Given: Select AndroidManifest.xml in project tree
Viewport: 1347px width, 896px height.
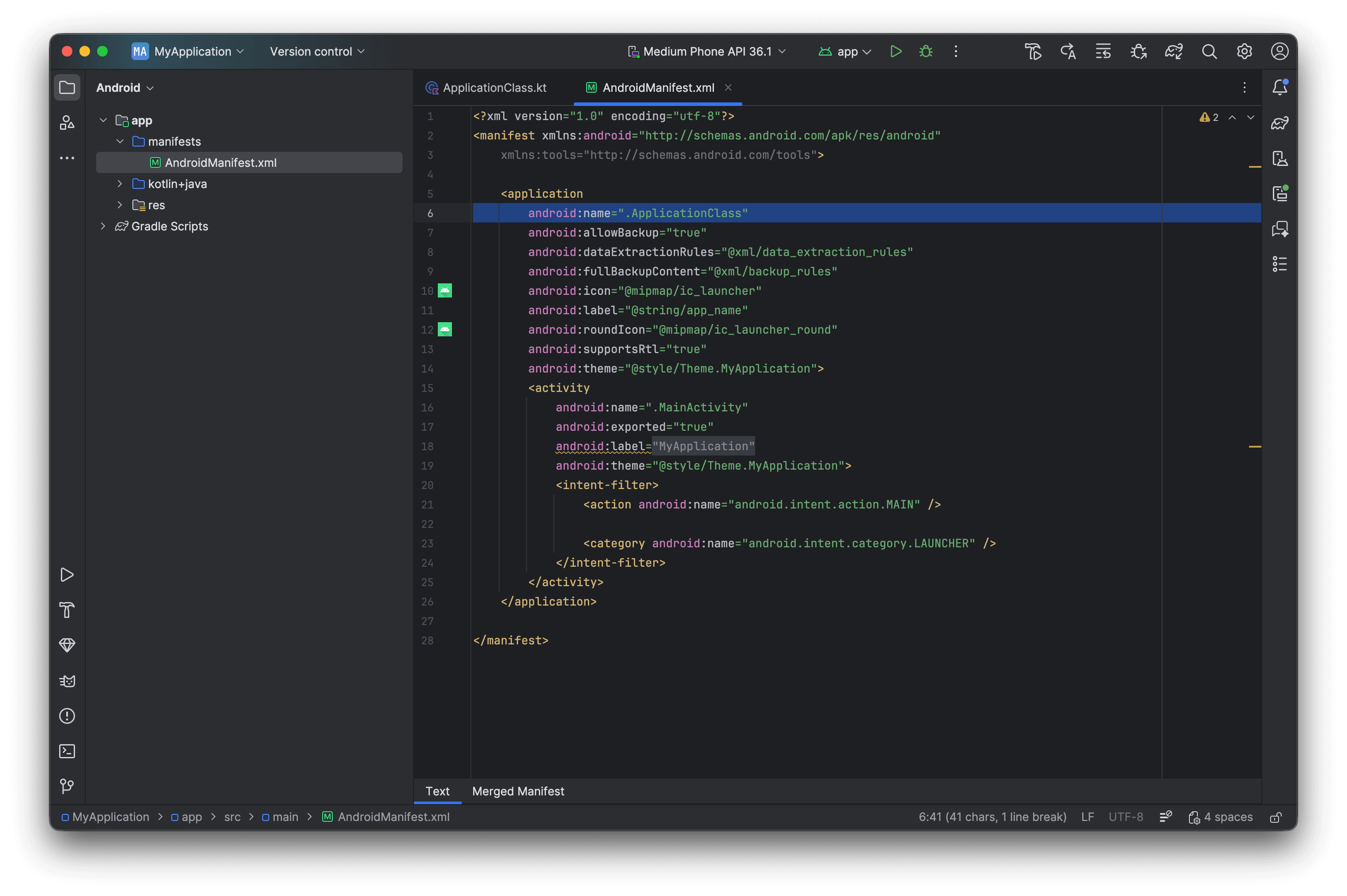Looking at the screenshot, I should coord(249,162).
